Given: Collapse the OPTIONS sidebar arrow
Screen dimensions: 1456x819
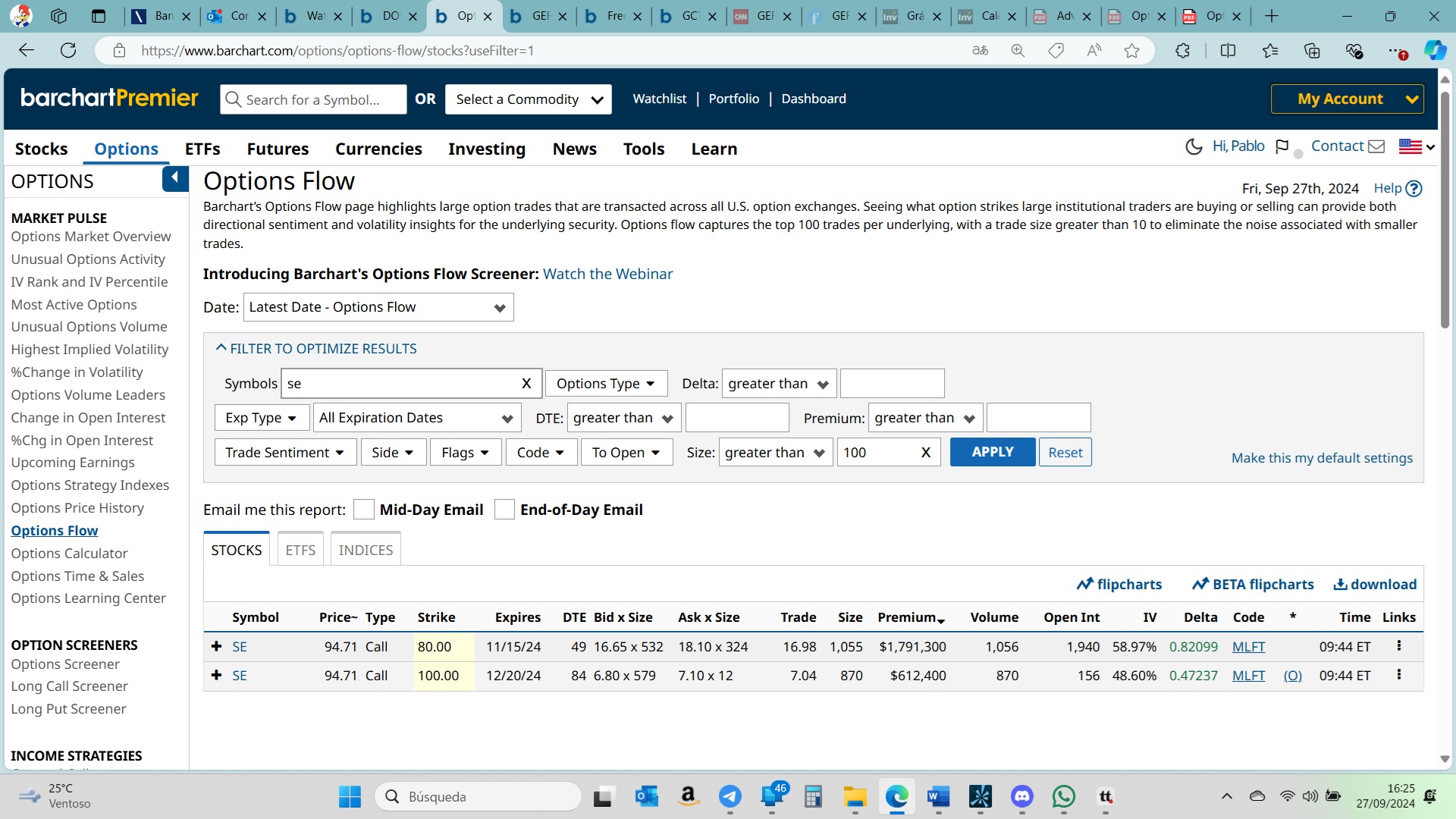Looking at the screenshot, I should click(175, 179).
